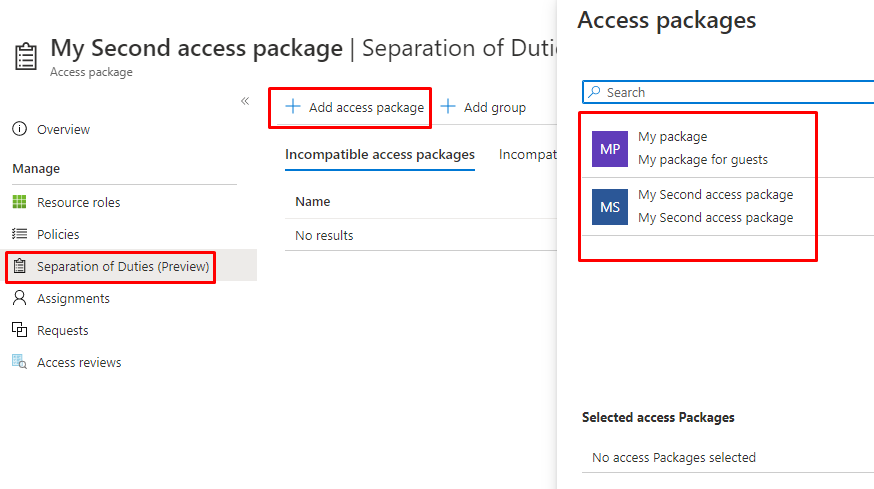Click the Name column header

pos(313,201)
